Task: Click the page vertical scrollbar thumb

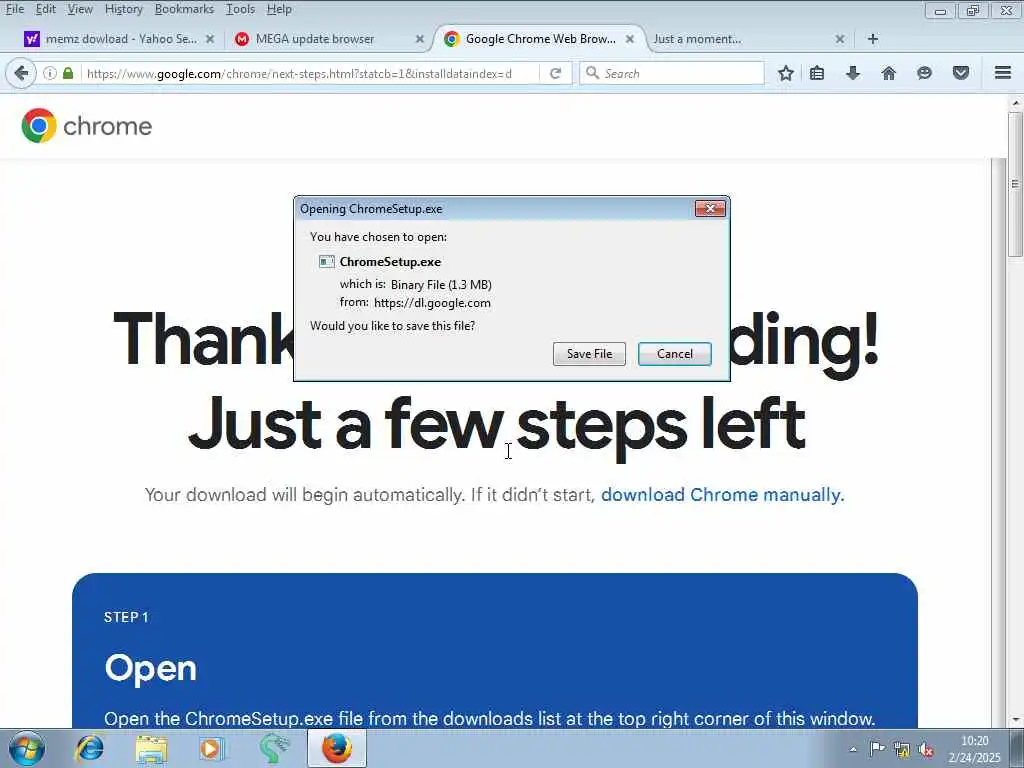Action: [1014, 184]
